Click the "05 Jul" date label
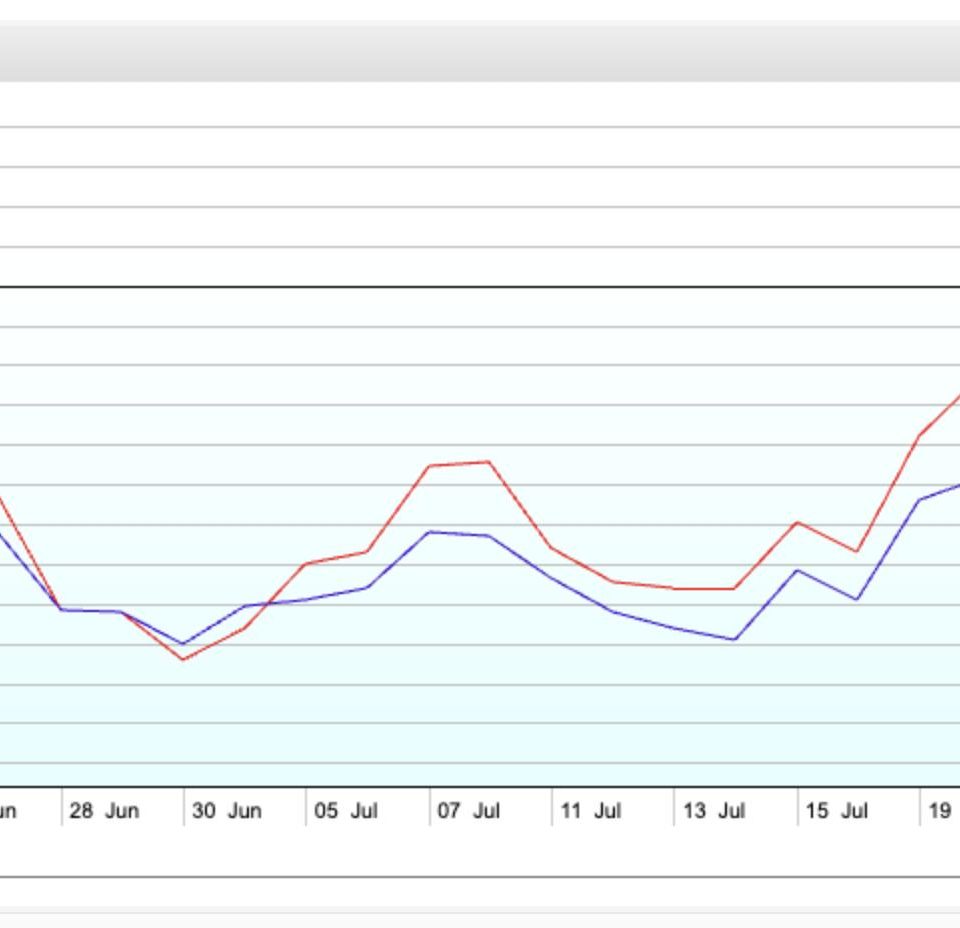Screen dimensions: 960x928 [346, 811]
